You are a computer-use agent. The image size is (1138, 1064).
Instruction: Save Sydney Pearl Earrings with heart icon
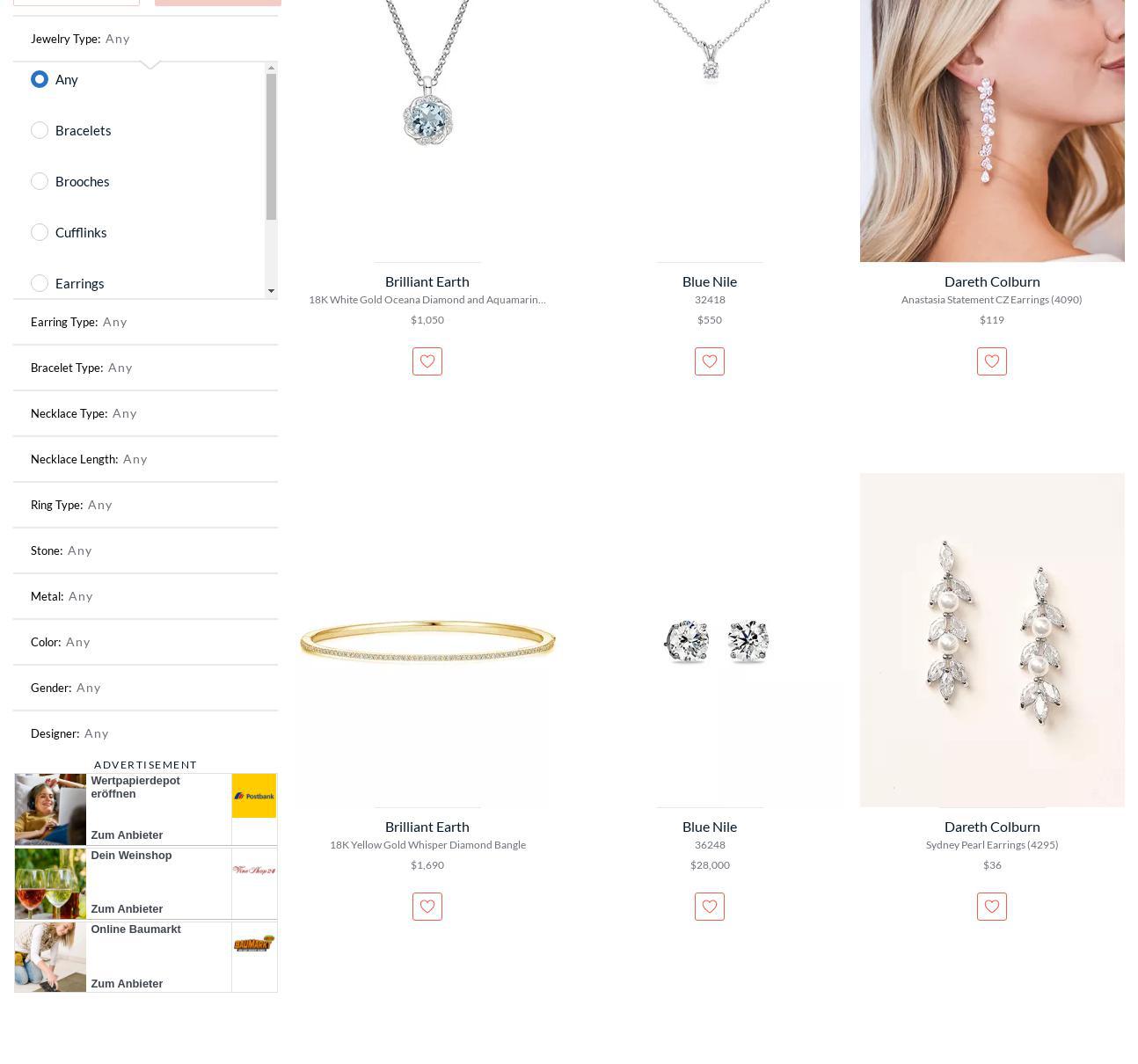tap(992, 907)
